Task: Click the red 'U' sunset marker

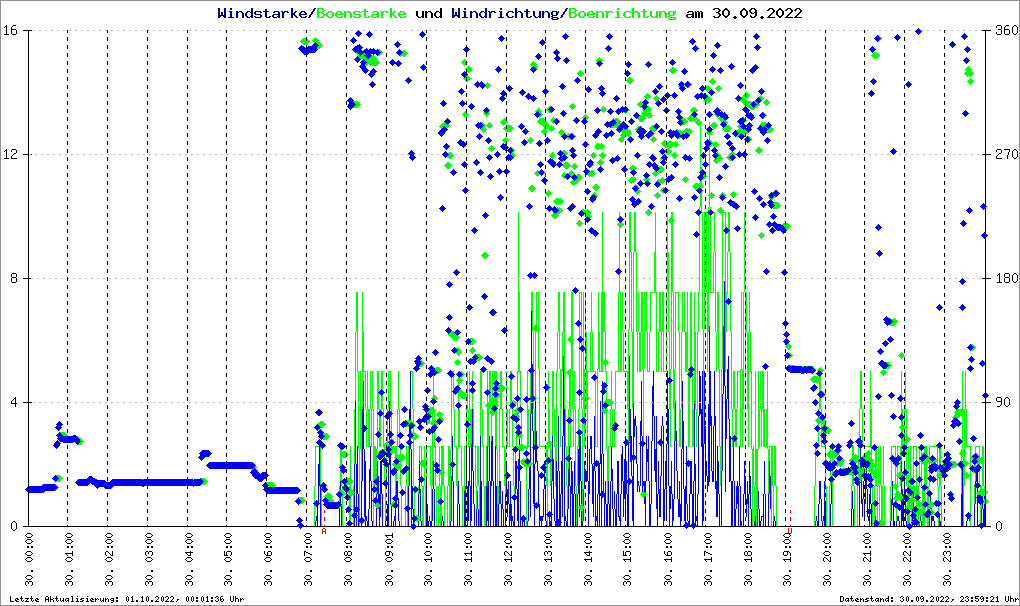Action: click(790, 531)
